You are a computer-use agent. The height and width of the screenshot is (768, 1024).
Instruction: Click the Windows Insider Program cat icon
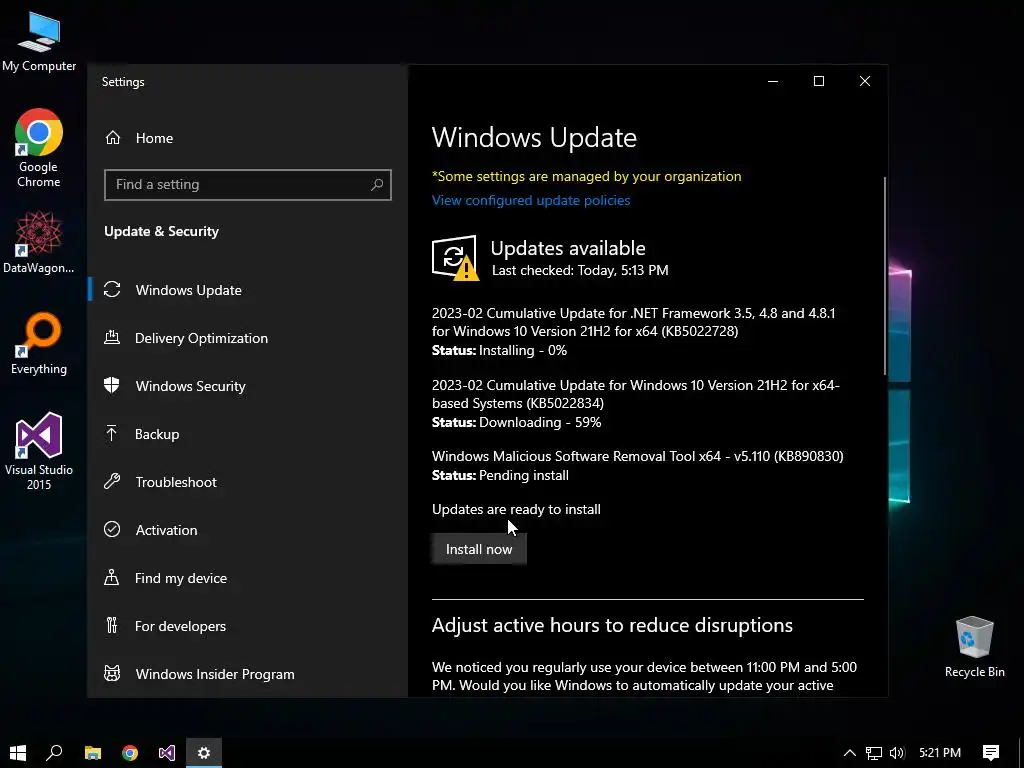tap(112, 673)
